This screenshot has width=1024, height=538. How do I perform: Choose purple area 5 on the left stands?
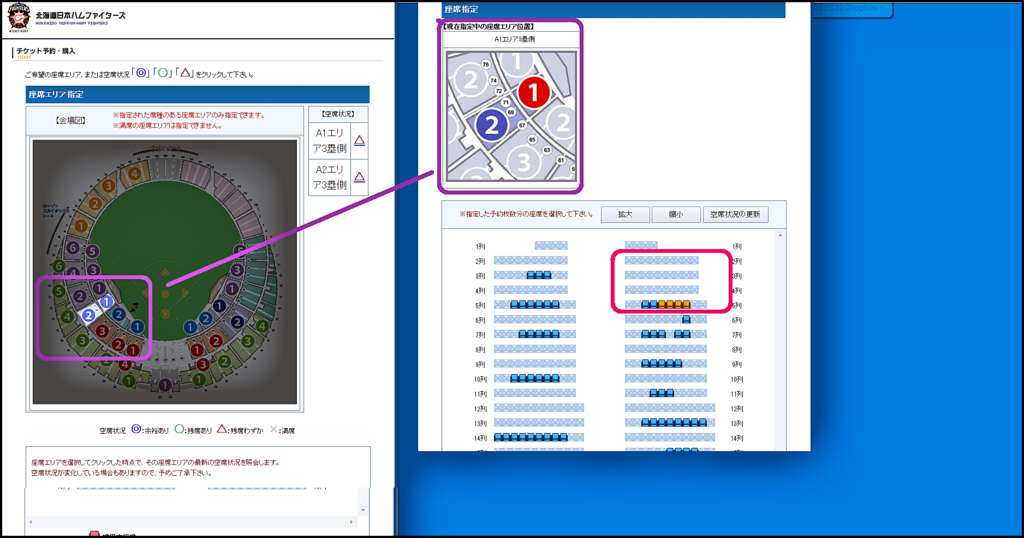93,251
